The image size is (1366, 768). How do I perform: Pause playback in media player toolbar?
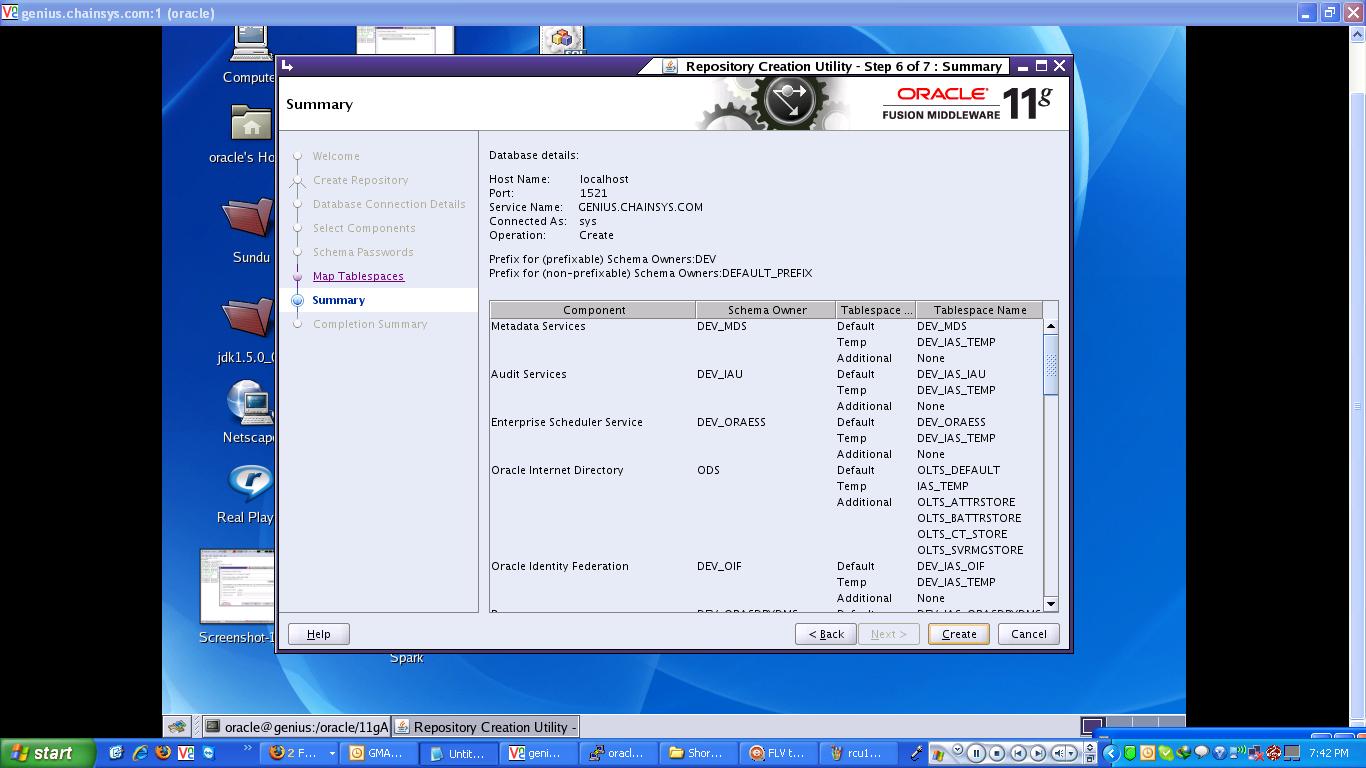pos(976,753)
